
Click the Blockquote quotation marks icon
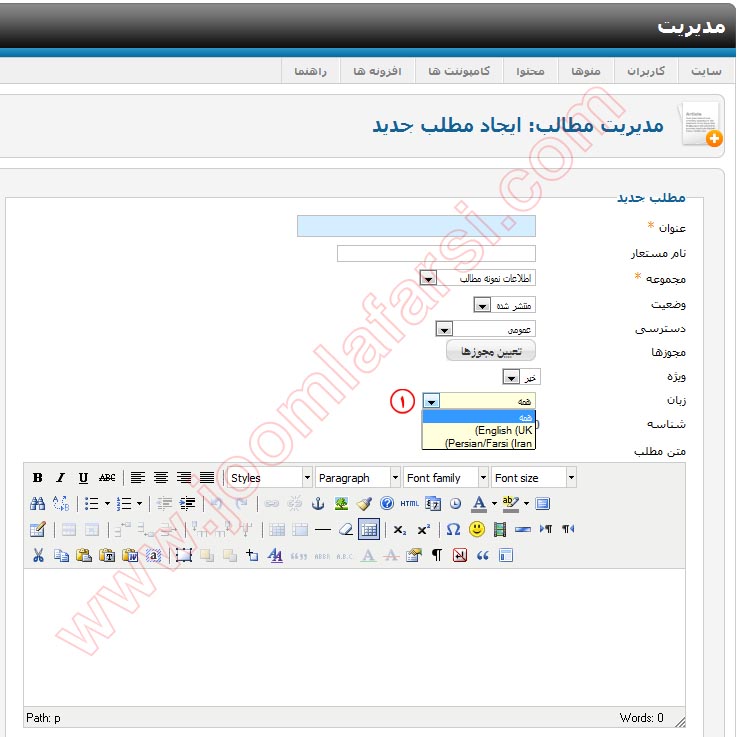pyautogui.click(x=482, y=555)
